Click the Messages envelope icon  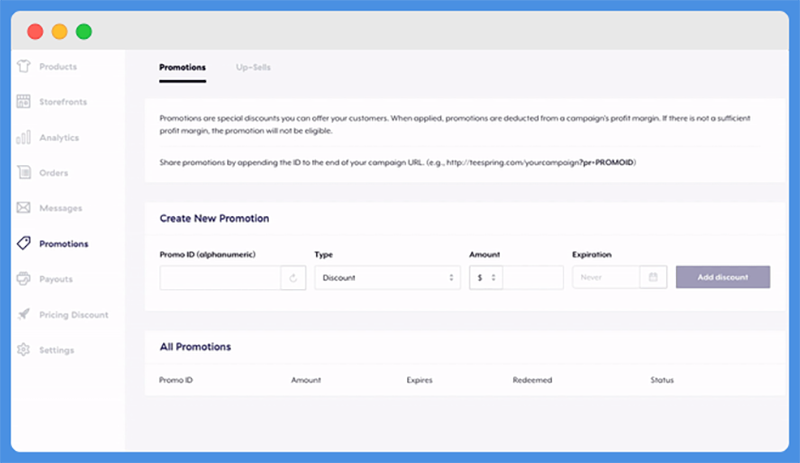point(23,207)
